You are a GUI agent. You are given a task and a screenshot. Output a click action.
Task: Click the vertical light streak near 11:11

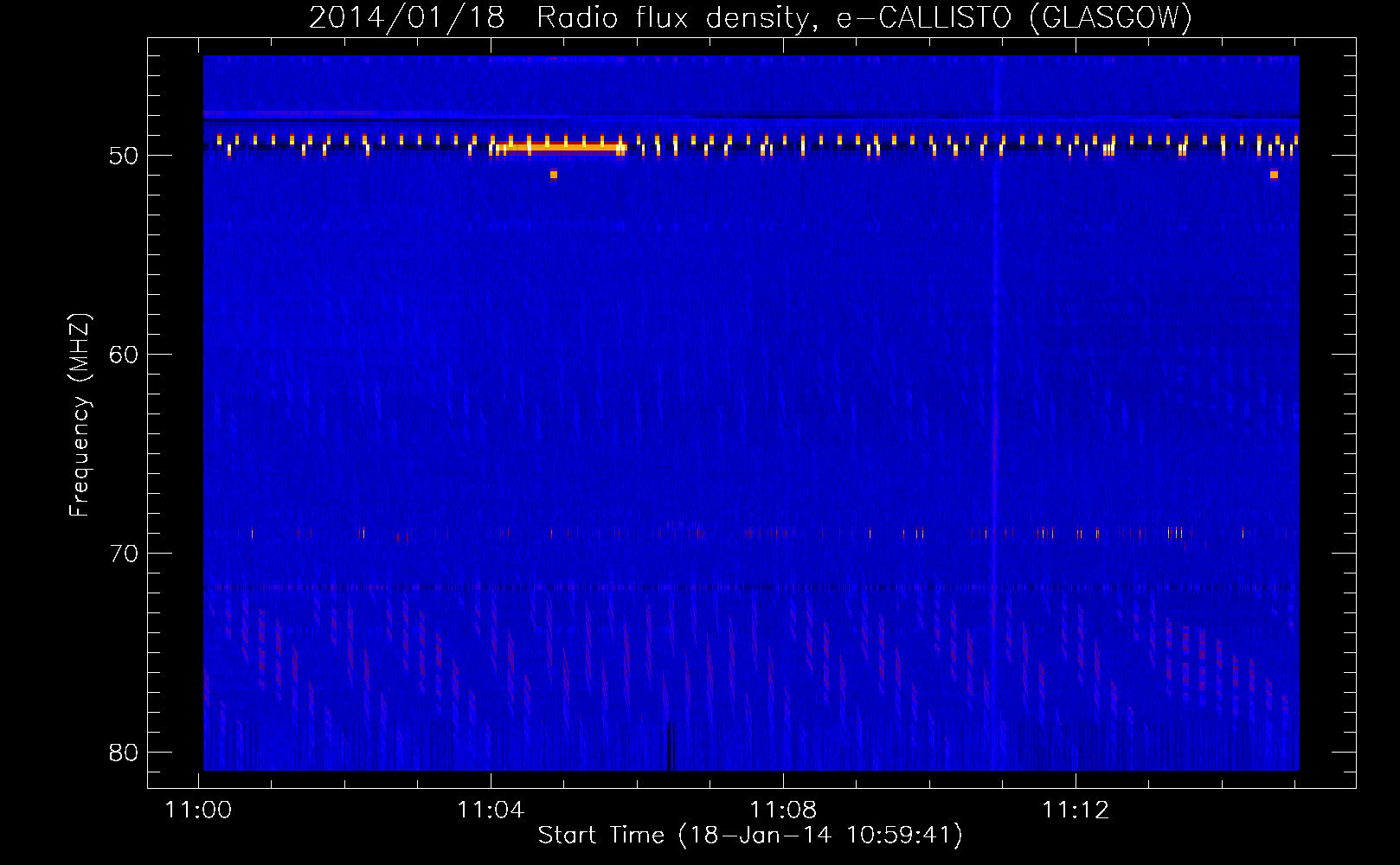(995, 413)
